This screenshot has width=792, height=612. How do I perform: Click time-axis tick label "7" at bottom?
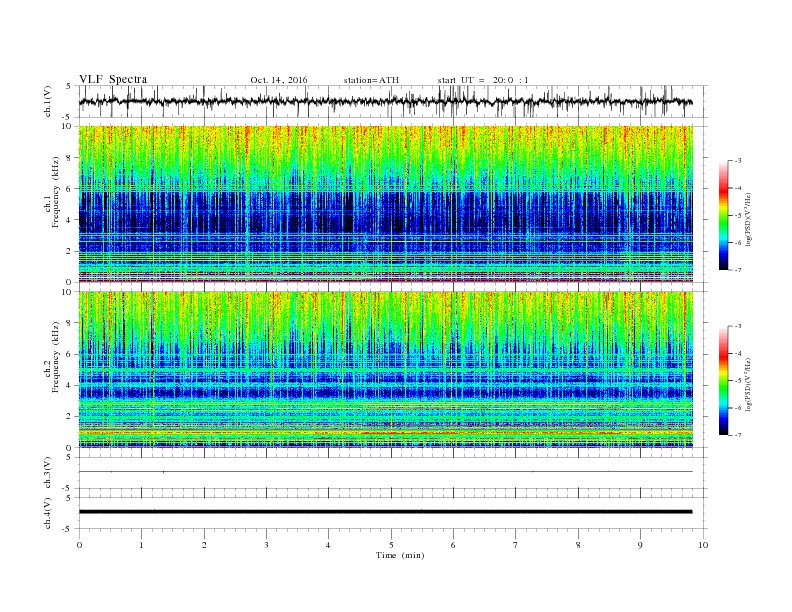(516, 545)
